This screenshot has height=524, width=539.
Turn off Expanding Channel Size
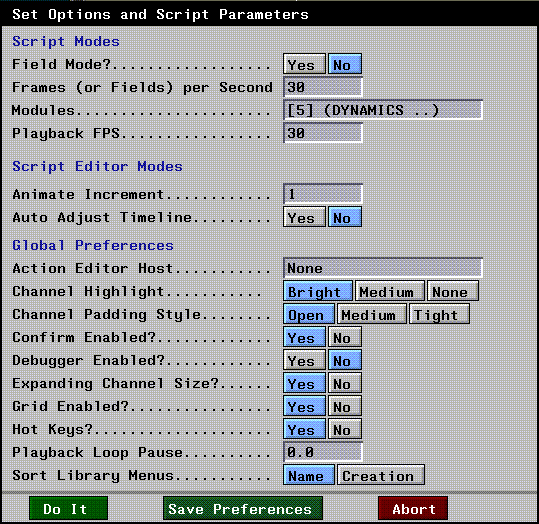(345, 383)
